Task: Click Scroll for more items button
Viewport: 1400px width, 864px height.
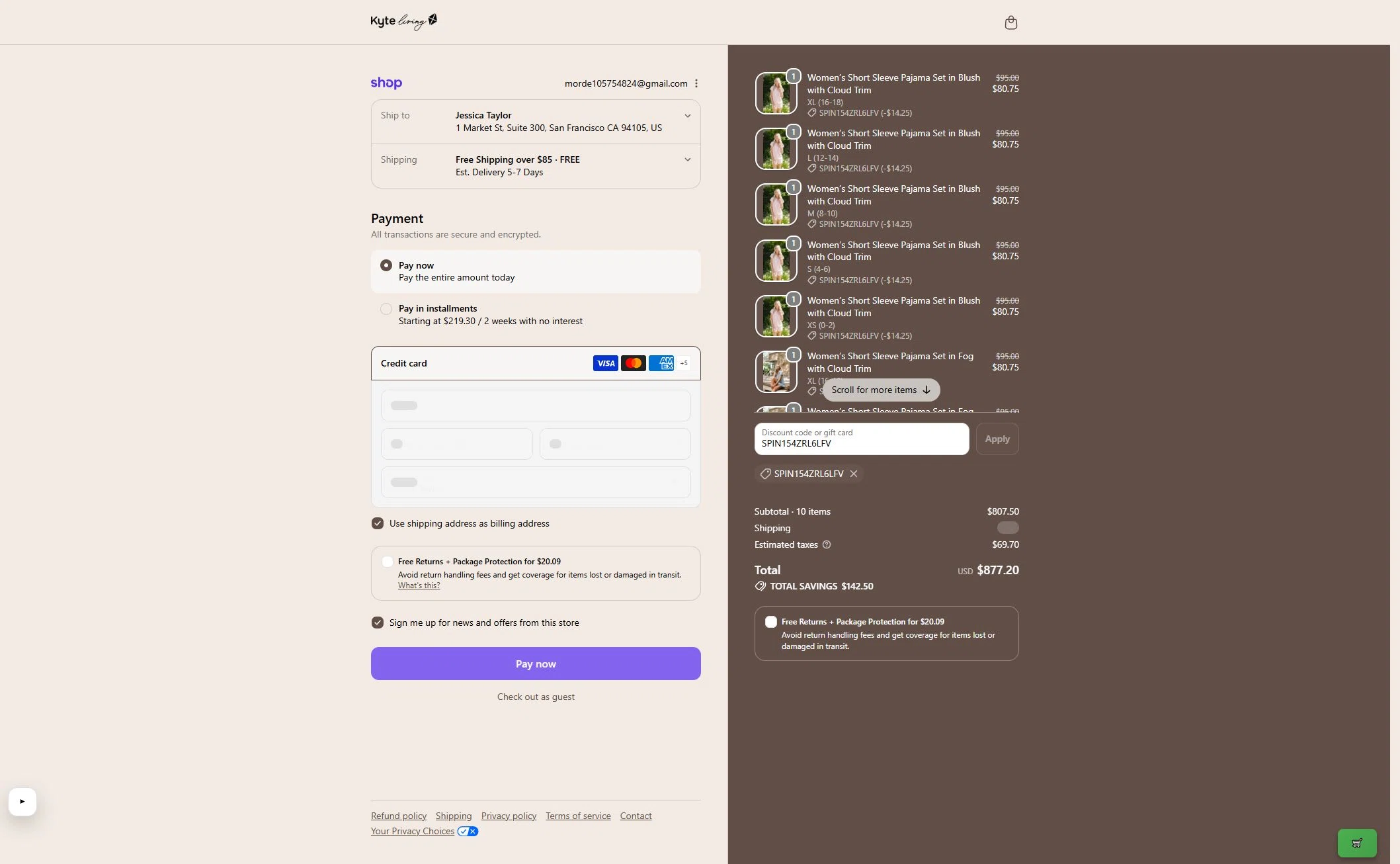Action: (x=881, y=390)
